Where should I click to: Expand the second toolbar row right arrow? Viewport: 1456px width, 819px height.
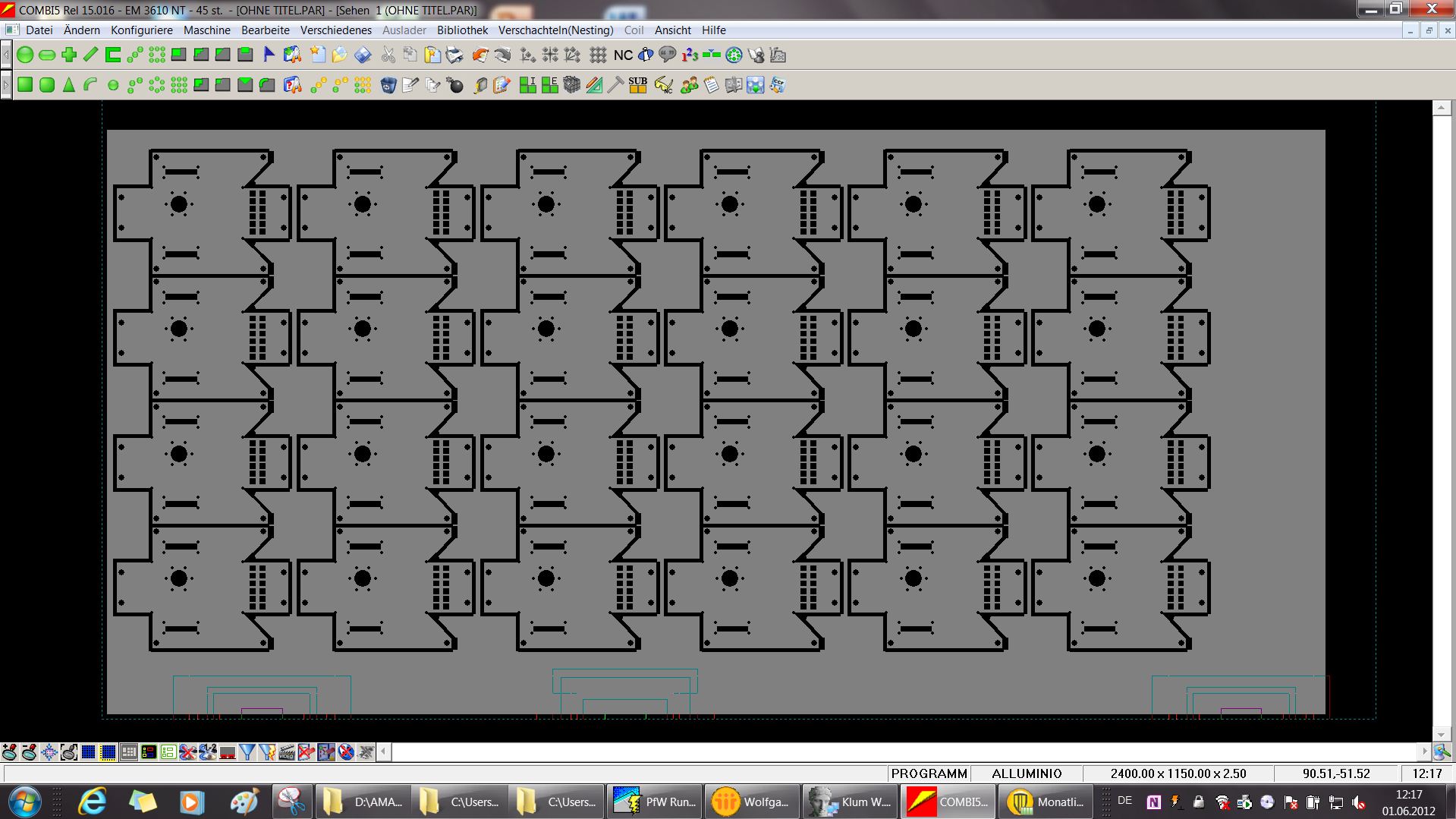[6, 85]
